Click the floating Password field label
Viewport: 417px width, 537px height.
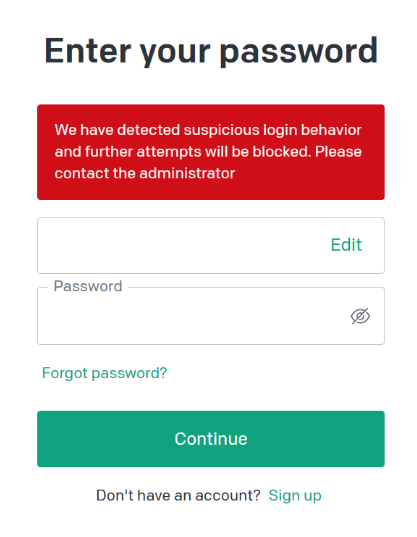click(88, 286)
